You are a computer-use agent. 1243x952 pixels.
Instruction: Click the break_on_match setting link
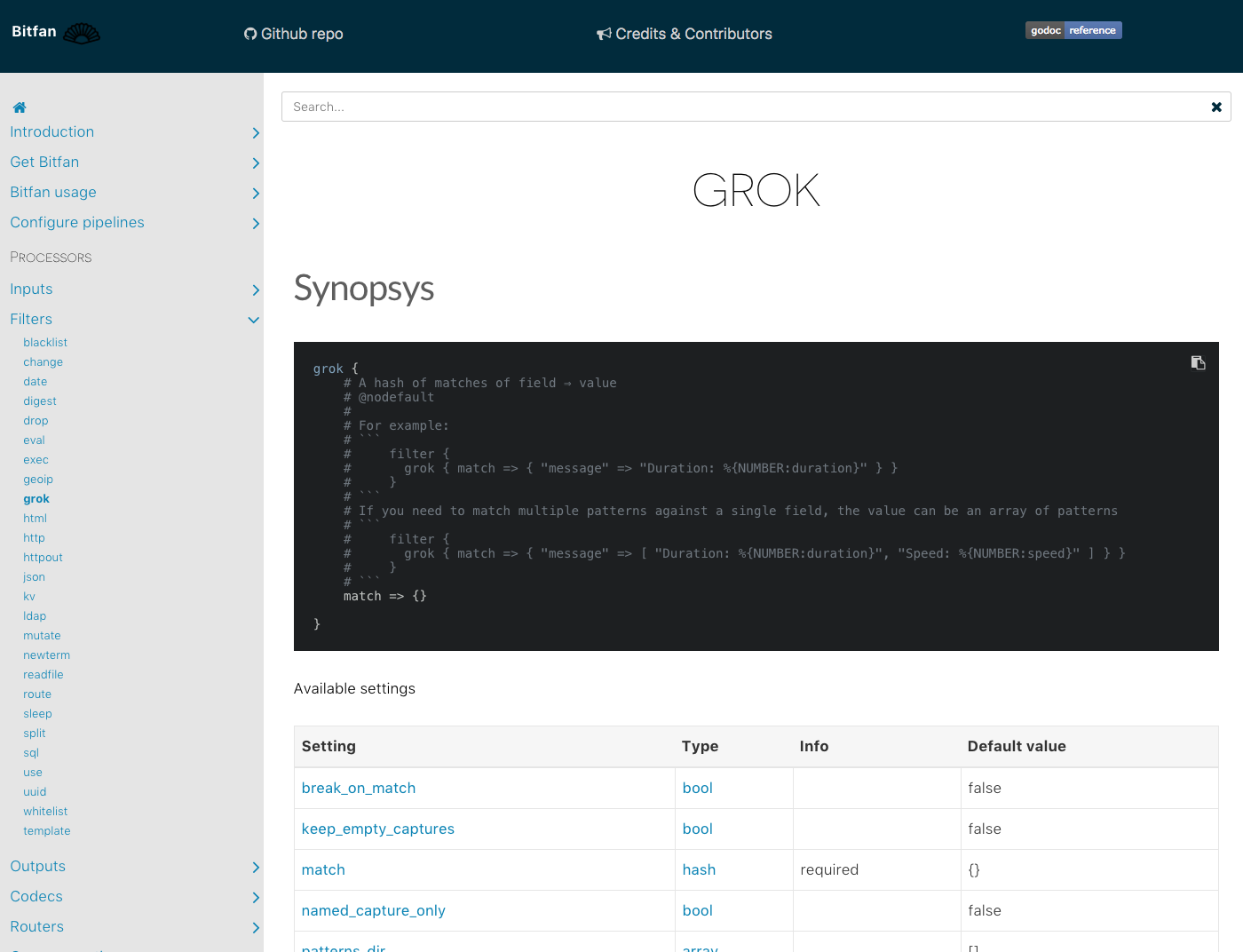(x=359, y=789)
